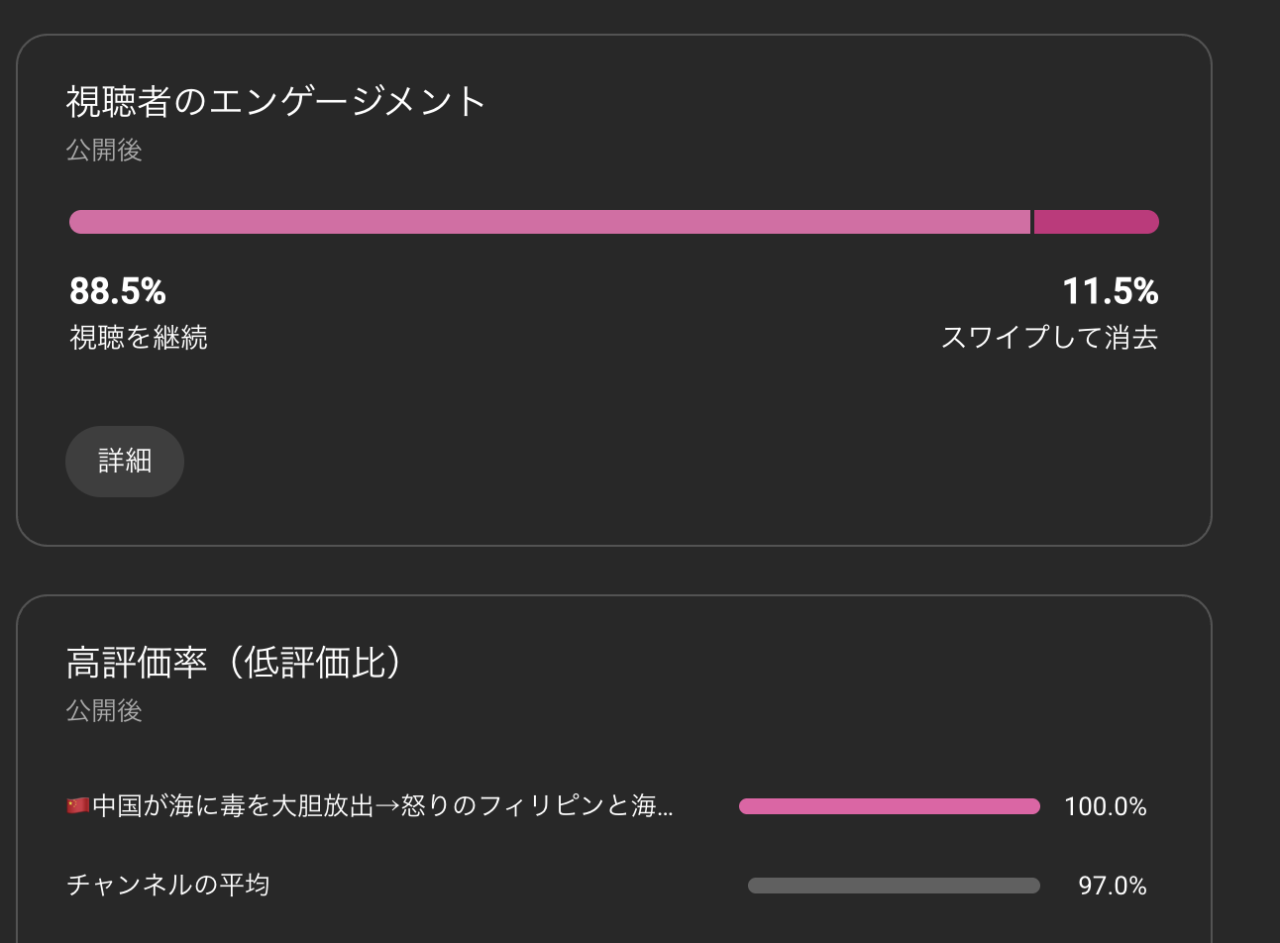1280x943 pixels.
Task: Click the light pink 視聴を継続 bar segment
Action: [548, 222]
